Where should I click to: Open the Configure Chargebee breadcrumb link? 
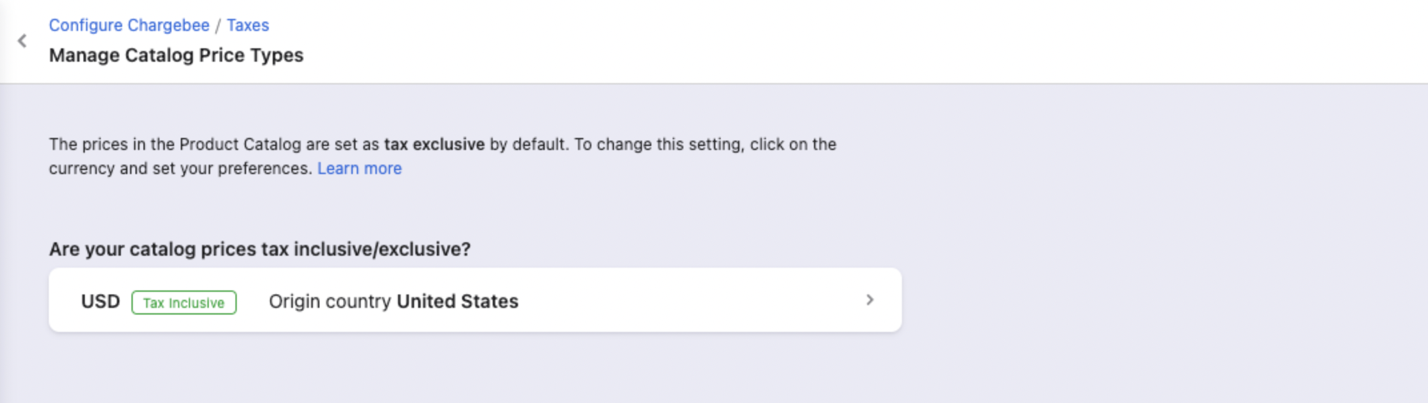[128, 25]
